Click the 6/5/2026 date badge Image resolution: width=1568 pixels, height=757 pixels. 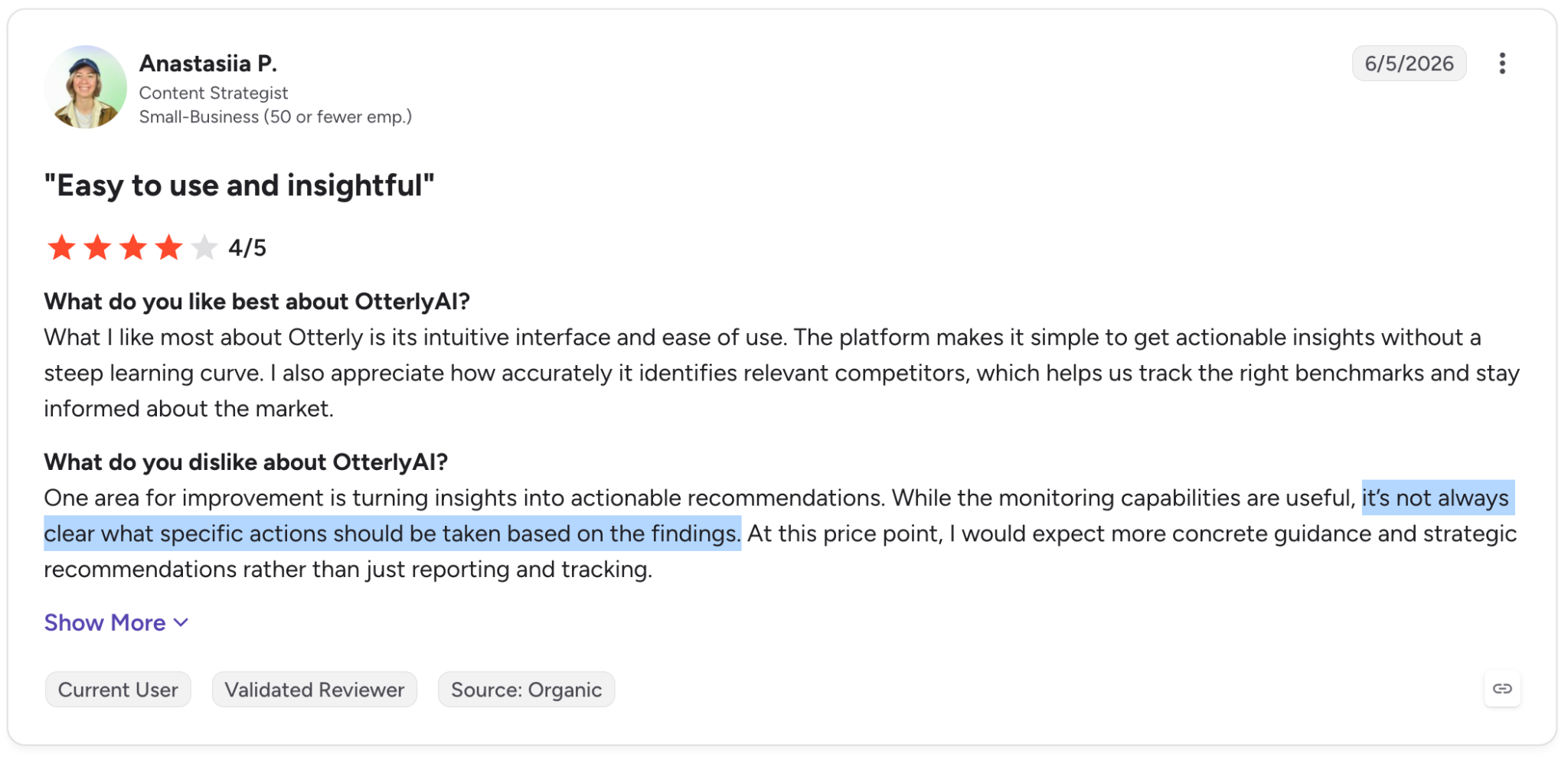[1409, 64]
